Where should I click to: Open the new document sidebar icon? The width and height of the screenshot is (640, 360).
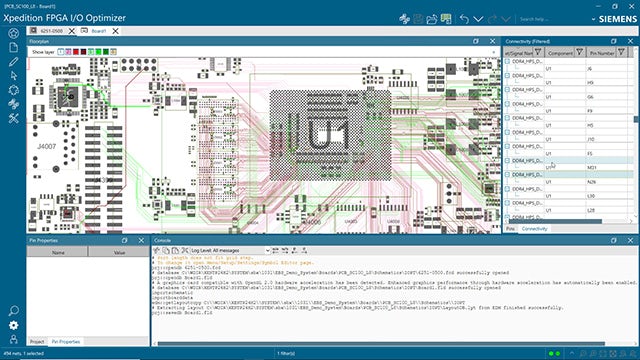click(x=13, y=47)
